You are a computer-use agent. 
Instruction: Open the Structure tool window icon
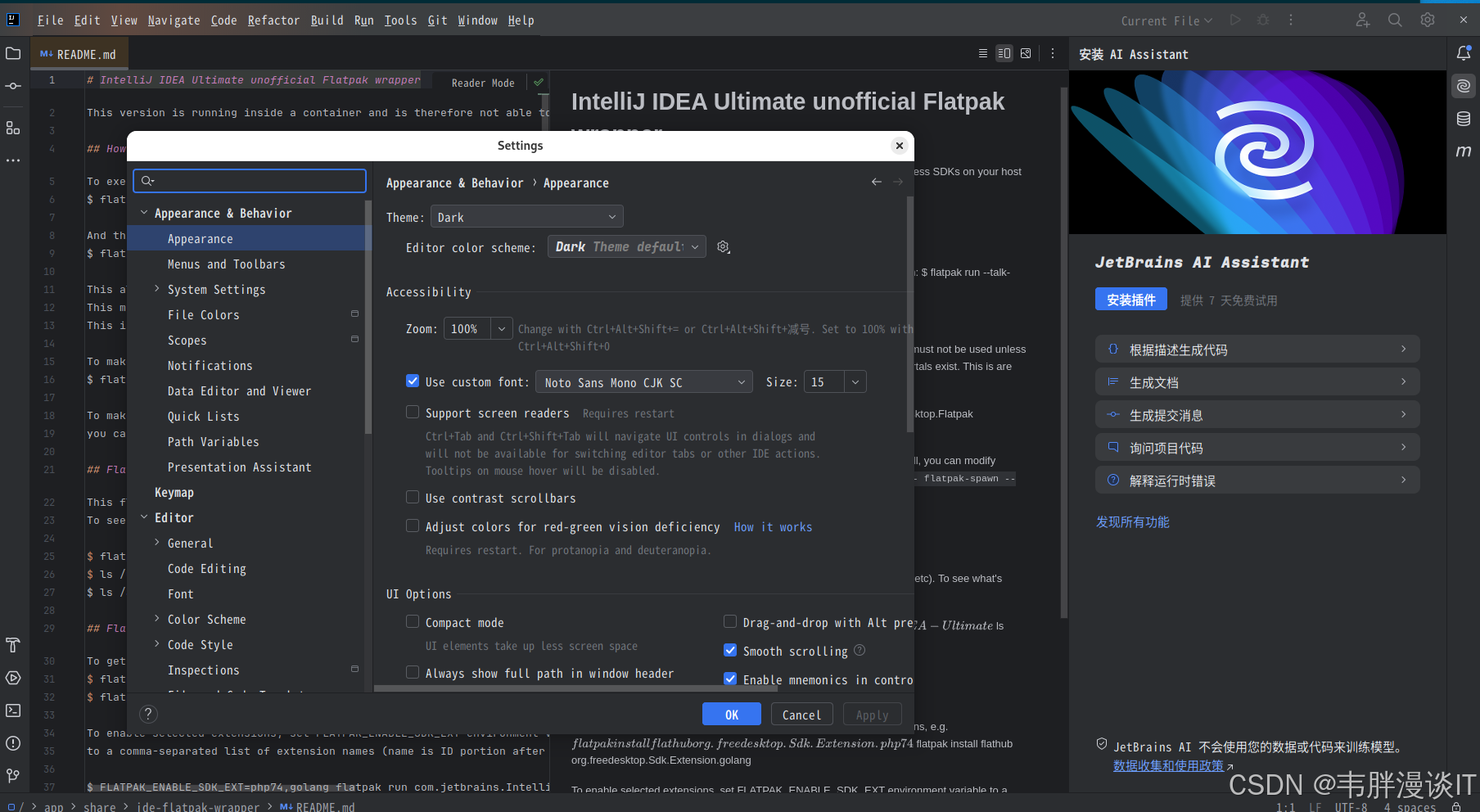[13, 128]
